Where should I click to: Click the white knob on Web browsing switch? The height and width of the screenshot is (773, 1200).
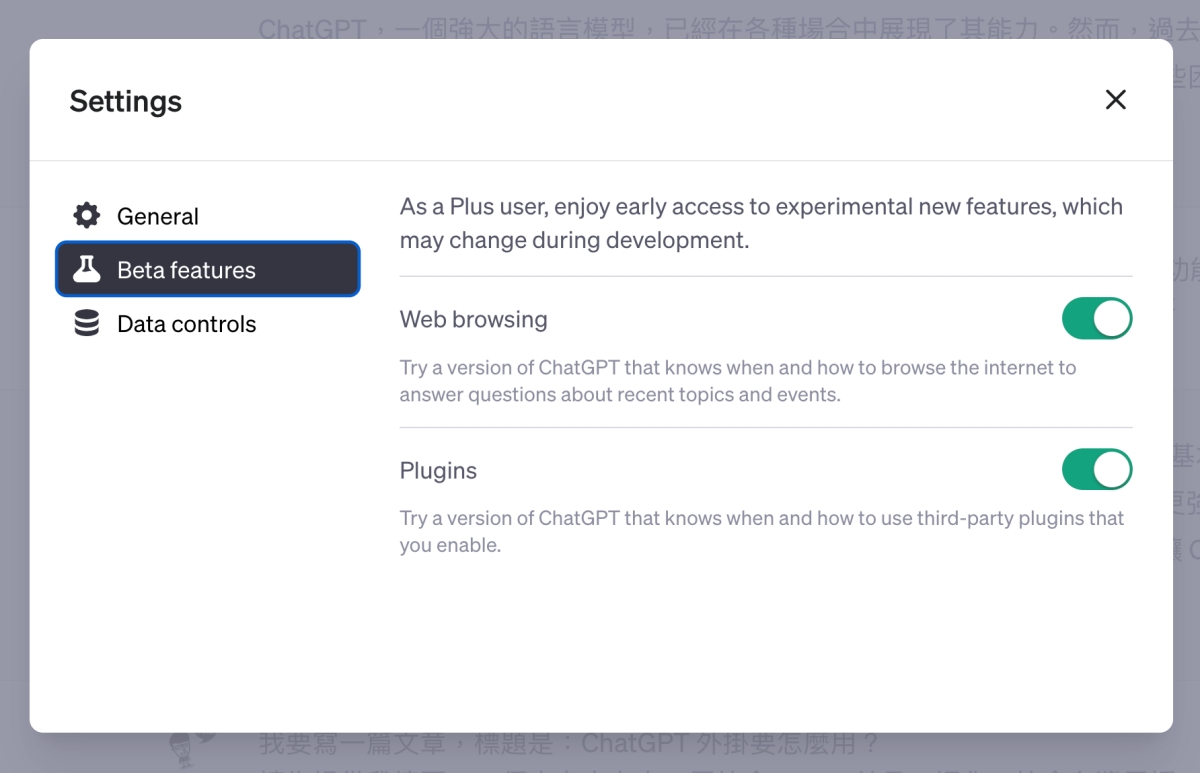1112,319
